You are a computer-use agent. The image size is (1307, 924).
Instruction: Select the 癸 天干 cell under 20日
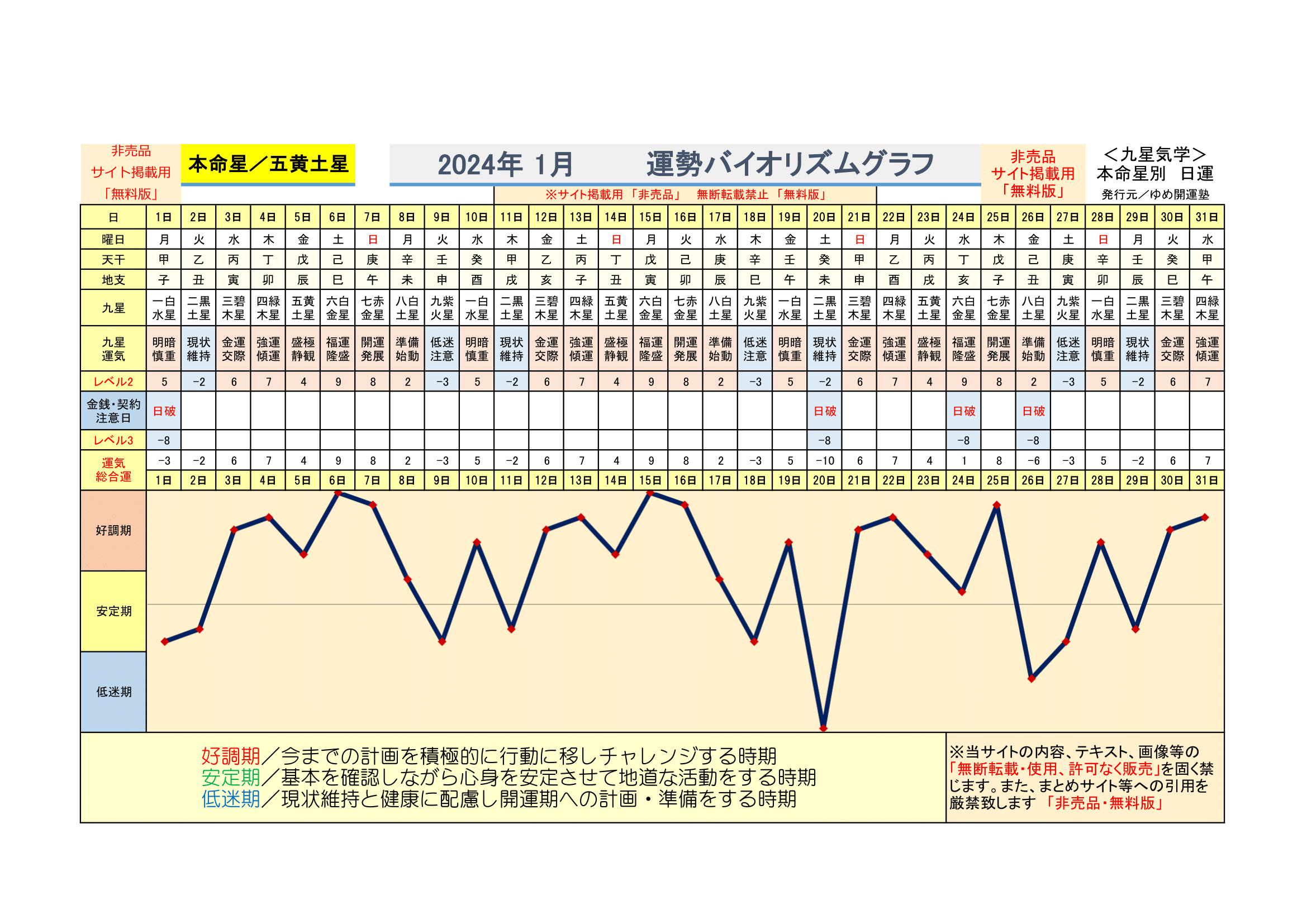coord(824,260)
